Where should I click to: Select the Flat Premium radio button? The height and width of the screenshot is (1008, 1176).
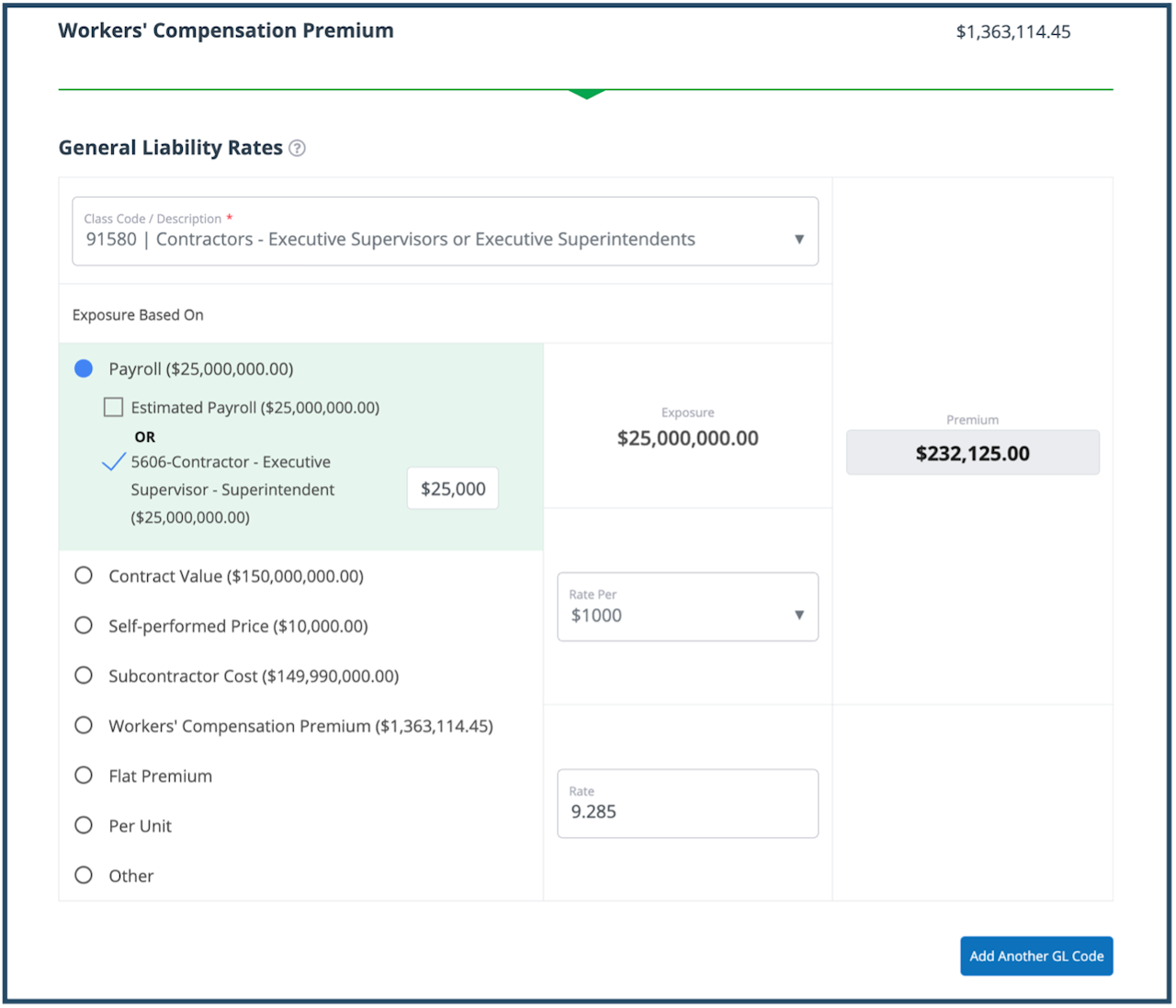click(84, 776)
